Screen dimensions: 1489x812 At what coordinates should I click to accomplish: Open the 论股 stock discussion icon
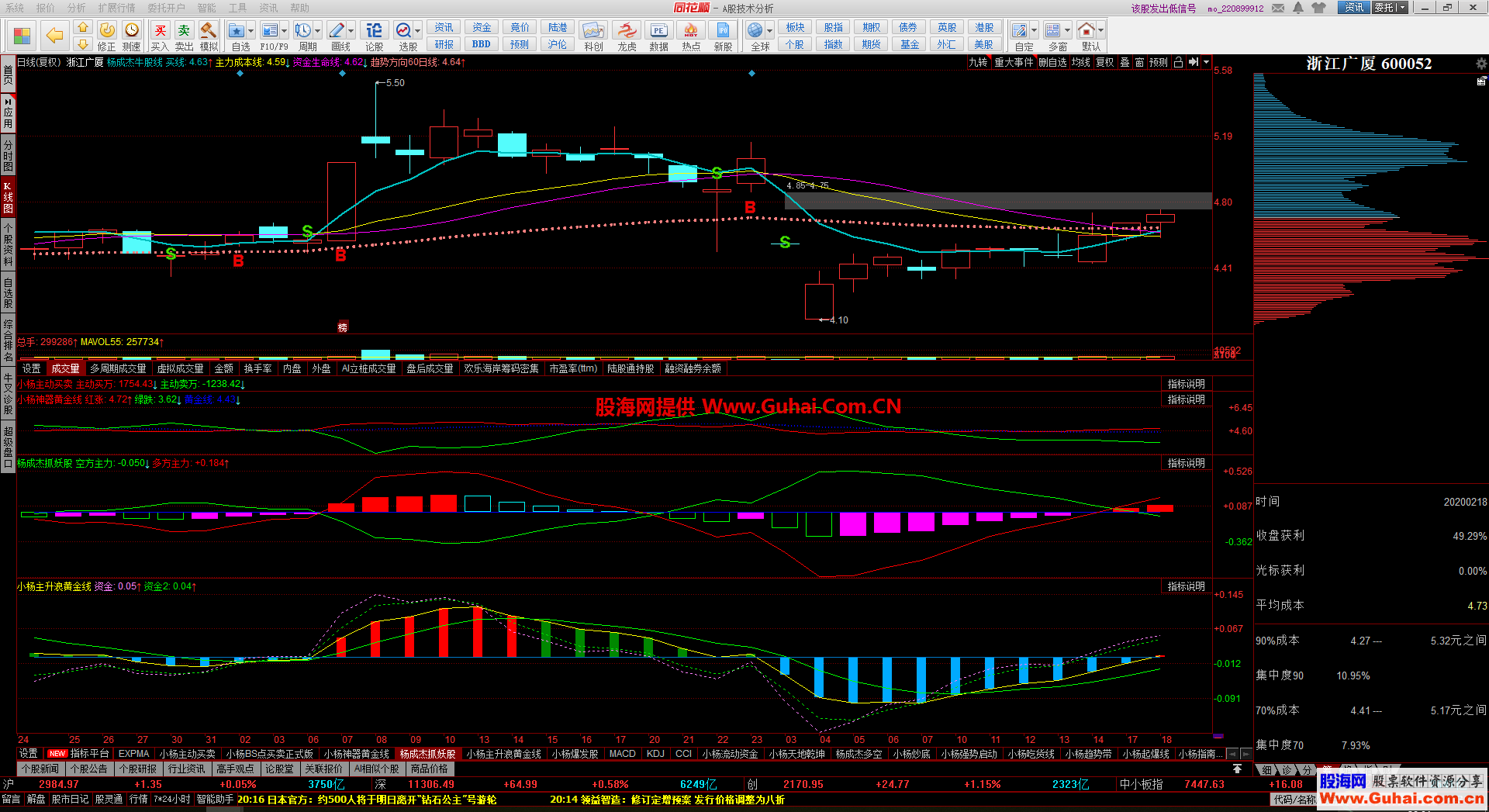click(x=375, y=36)
